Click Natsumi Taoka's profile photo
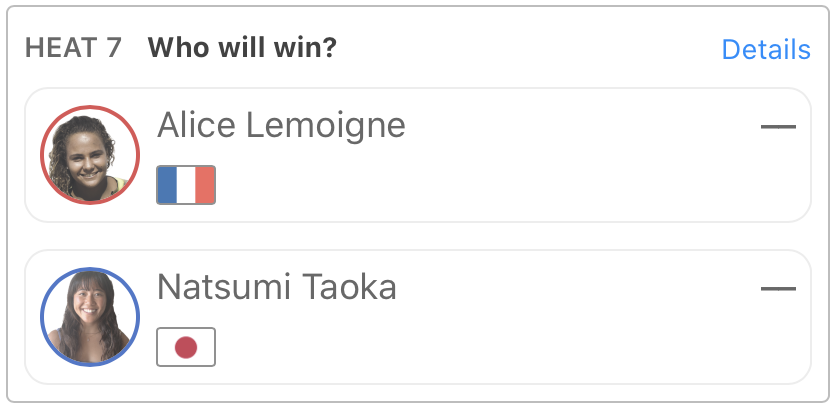Viewport: 836px width, 410px height. pos(90,316)
